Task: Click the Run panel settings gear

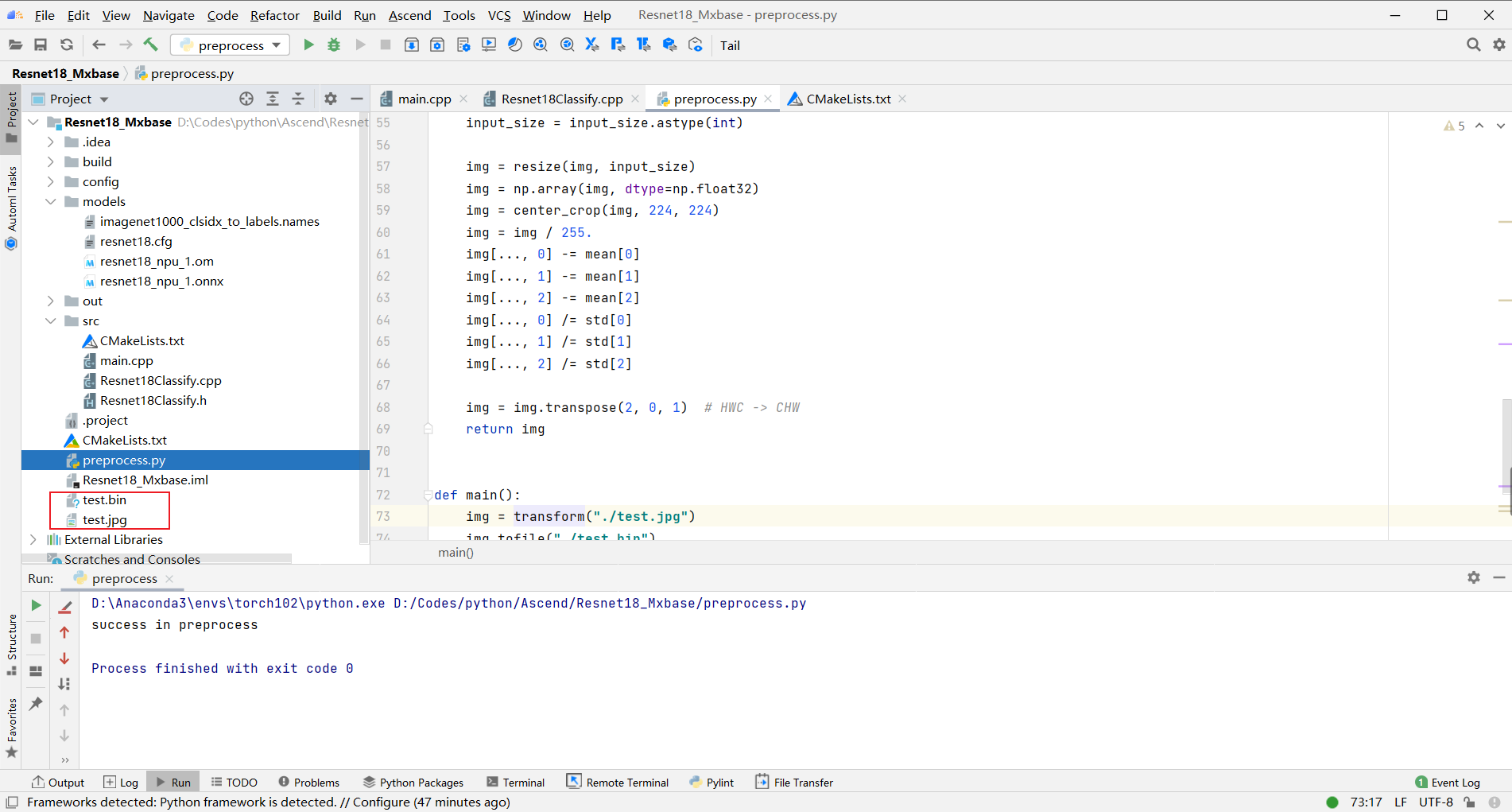Action: [x=1473, y=577]
